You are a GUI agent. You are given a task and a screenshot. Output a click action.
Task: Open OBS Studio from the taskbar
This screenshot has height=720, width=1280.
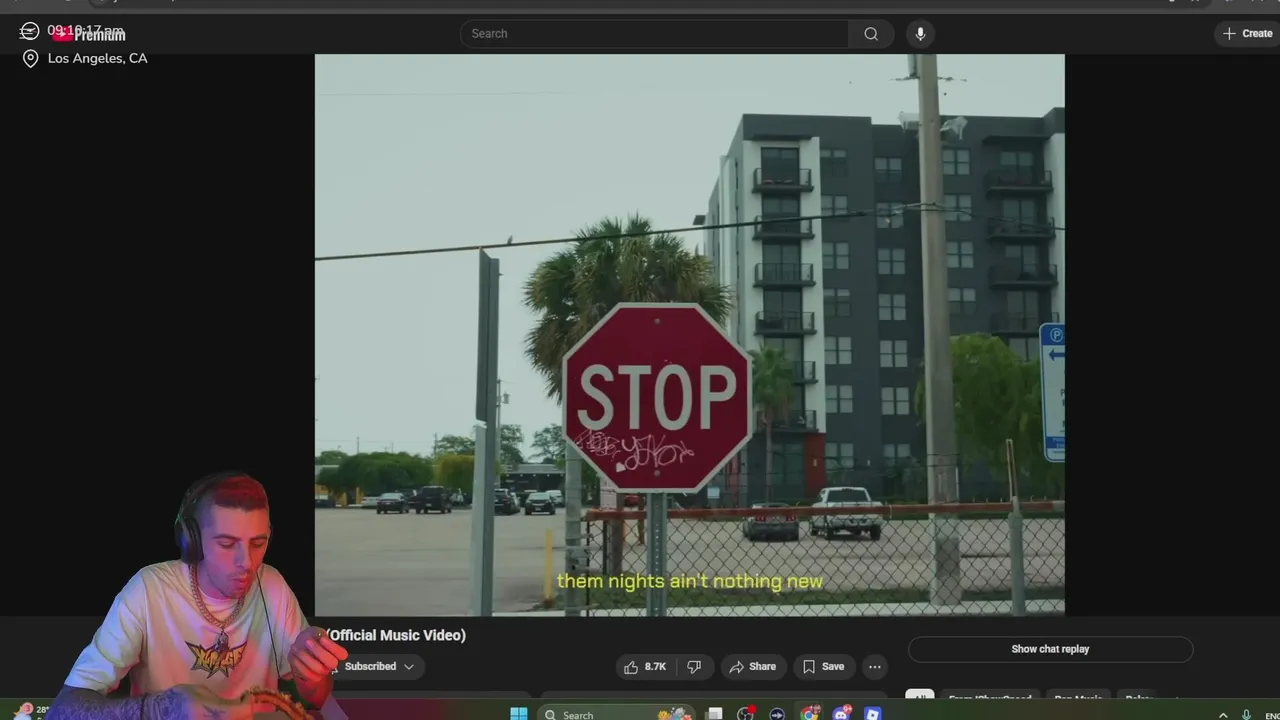[x=746, y=714]
